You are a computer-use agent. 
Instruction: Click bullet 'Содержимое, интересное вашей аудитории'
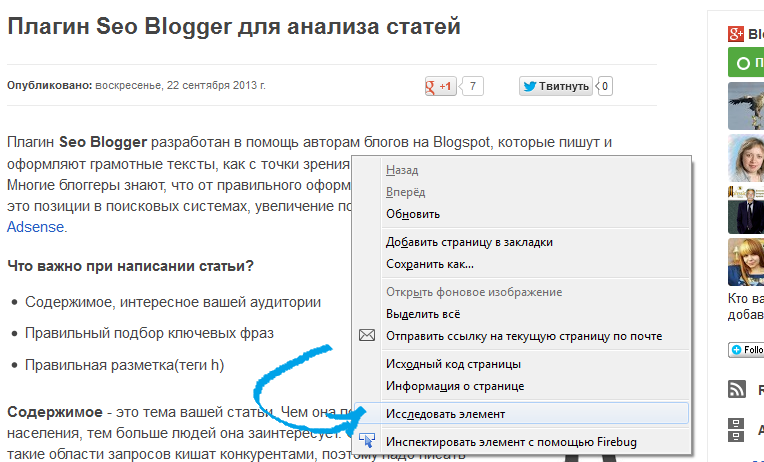(x=173, y=302)
